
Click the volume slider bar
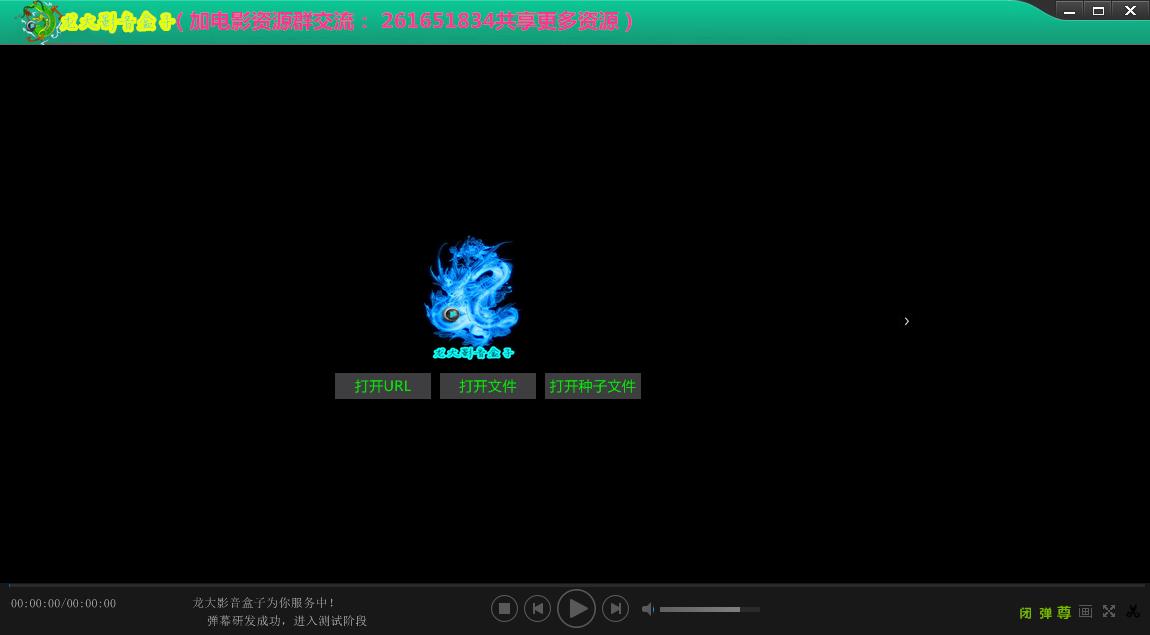tap(710, 609)
